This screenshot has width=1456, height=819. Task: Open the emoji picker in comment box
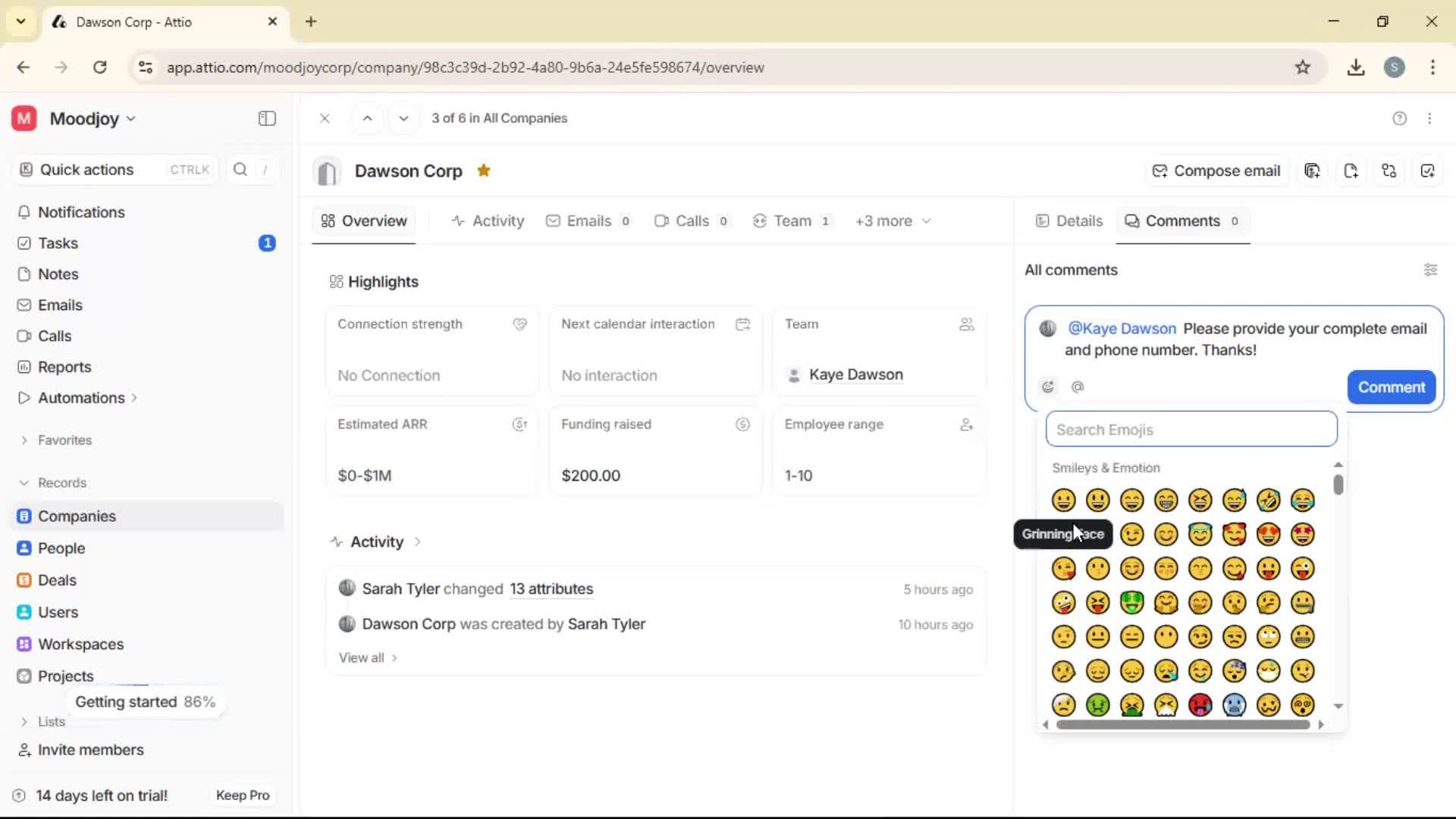(x=1049, y=387)
